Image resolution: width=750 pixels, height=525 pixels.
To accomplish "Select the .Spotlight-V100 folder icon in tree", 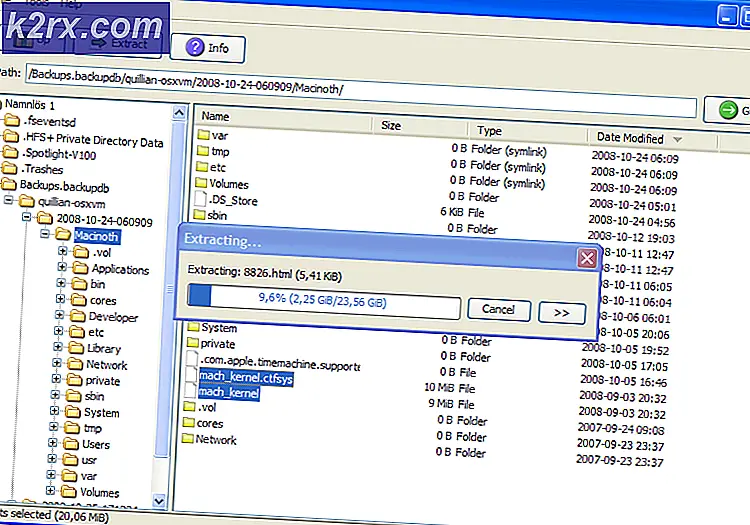I will click(10, 152).
